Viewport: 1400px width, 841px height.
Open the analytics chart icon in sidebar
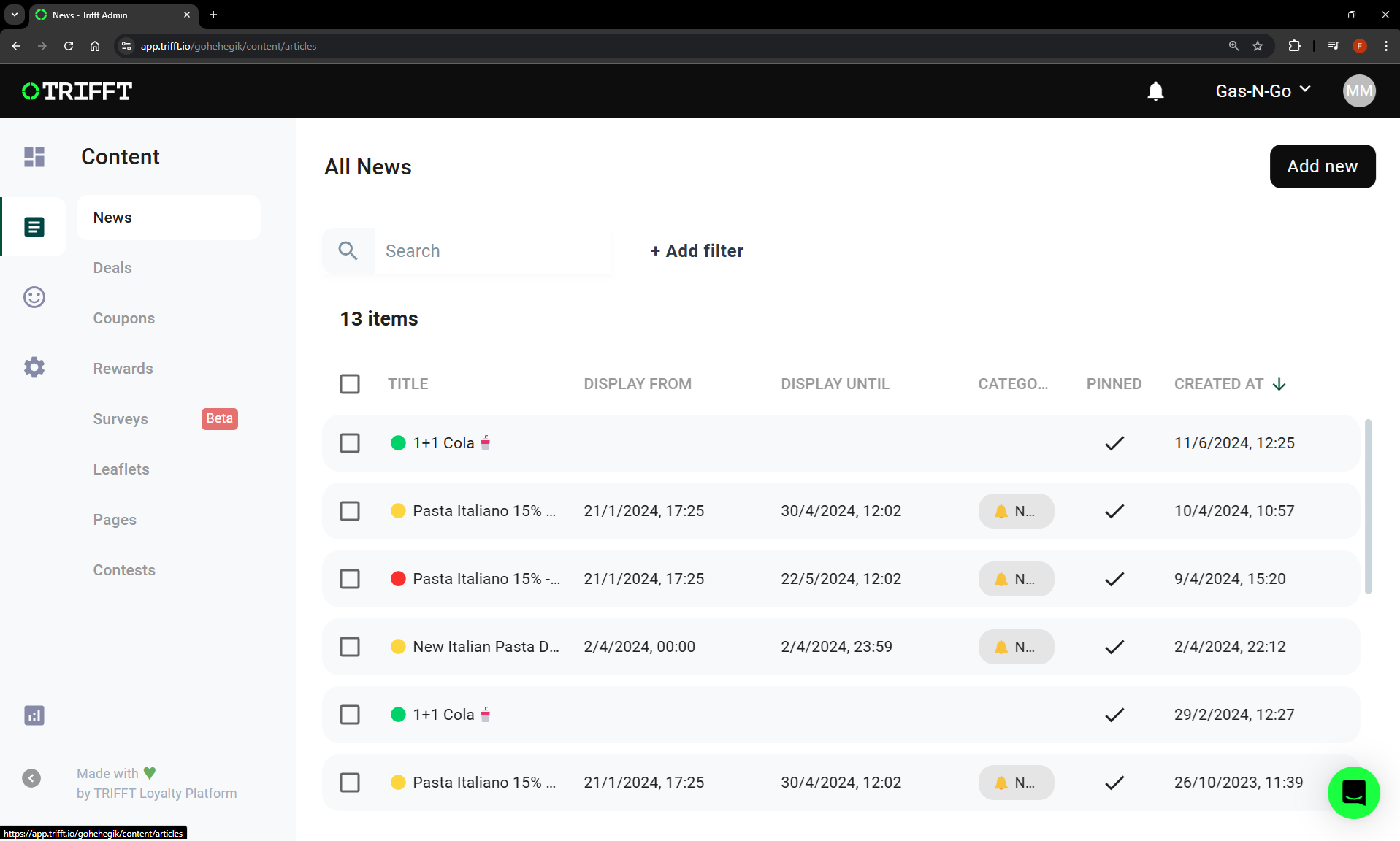point(34,715)
